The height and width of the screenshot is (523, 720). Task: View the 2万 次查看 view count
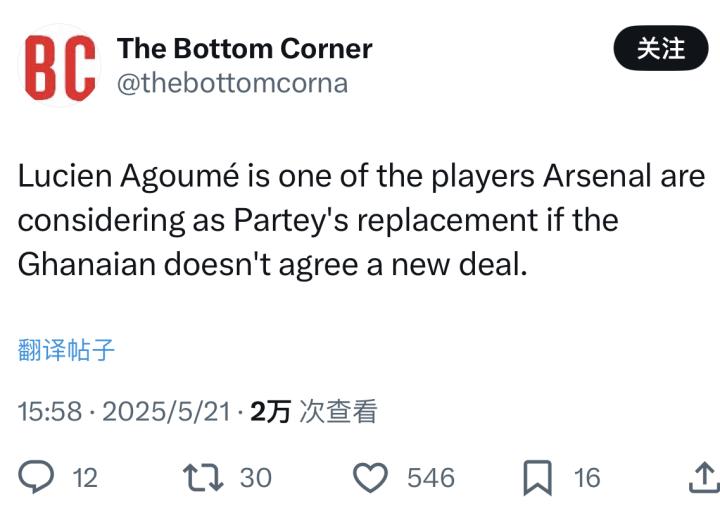point(314,411)
